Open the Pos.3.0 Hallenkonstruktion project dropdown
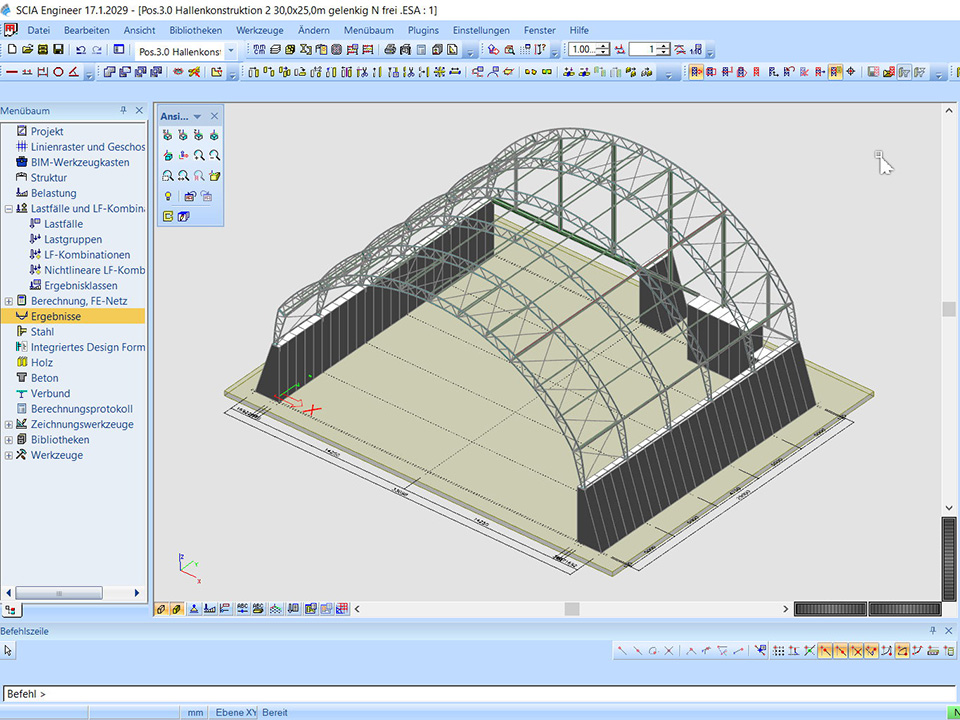The height and width of the screenshot is (720, 960). (231, 50)
